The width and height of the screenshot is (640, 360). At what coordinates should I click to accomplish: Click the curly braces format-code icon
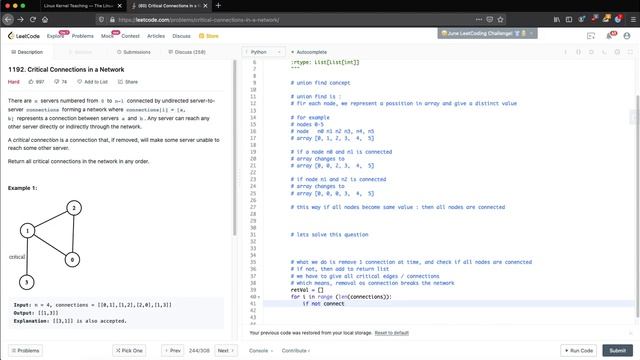pyautogui.click(x=578, y=52)
